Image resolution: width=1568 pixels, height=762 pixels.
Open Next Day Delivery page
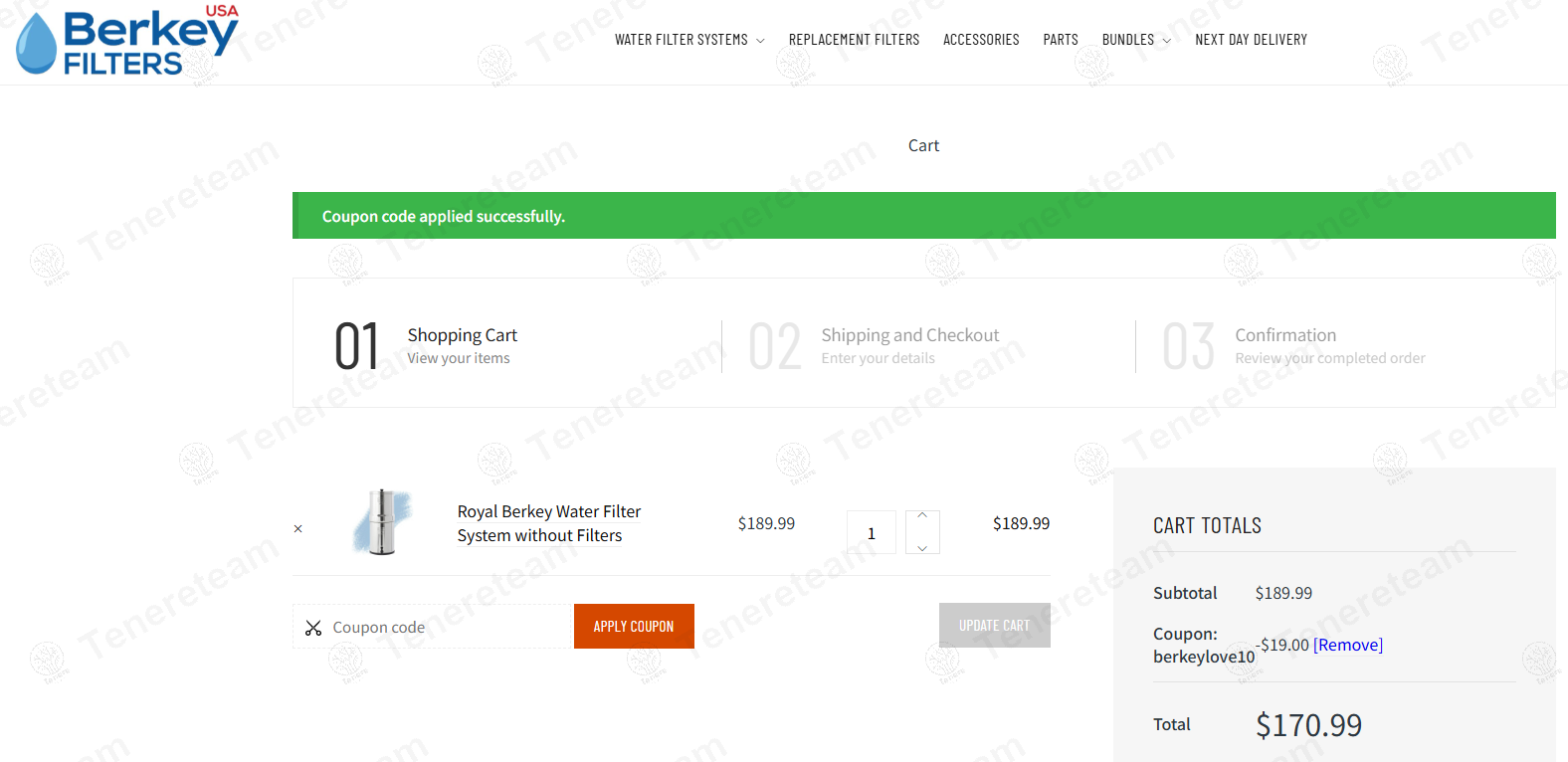1251,40
